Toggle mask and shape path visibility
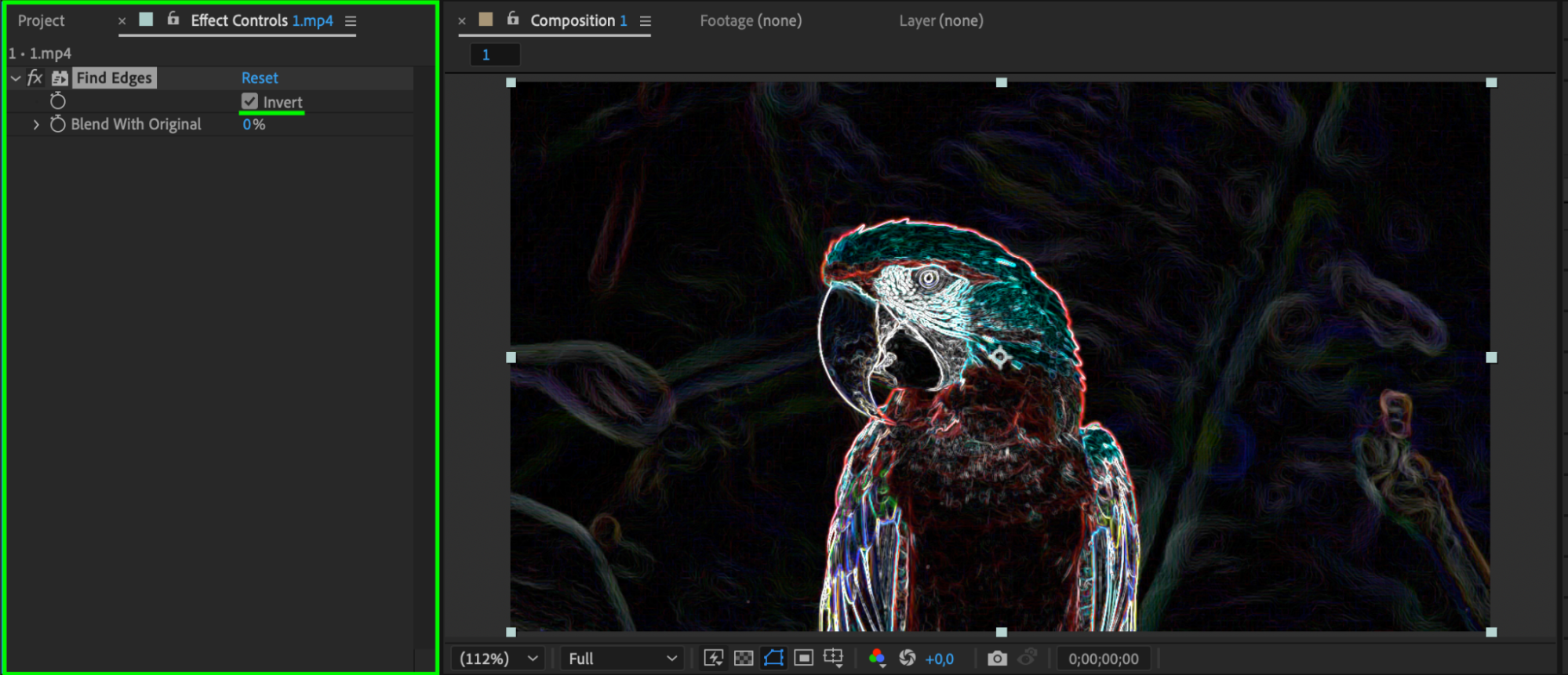Viewport: 1568px width, 675px height. [x=773, y=659]
